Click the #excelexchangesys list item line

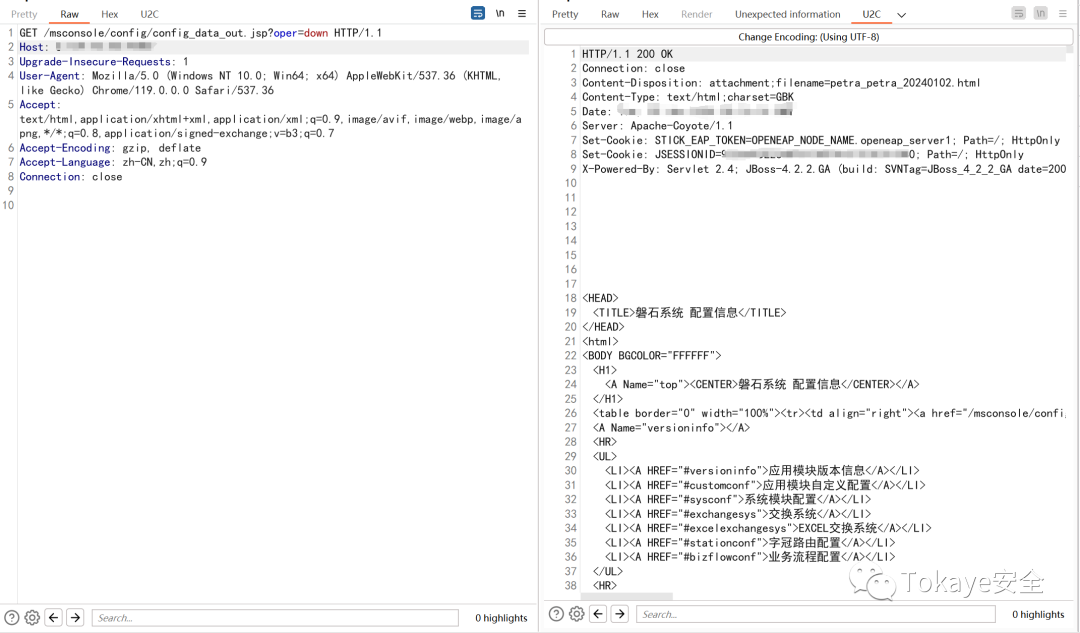(768, 528)
